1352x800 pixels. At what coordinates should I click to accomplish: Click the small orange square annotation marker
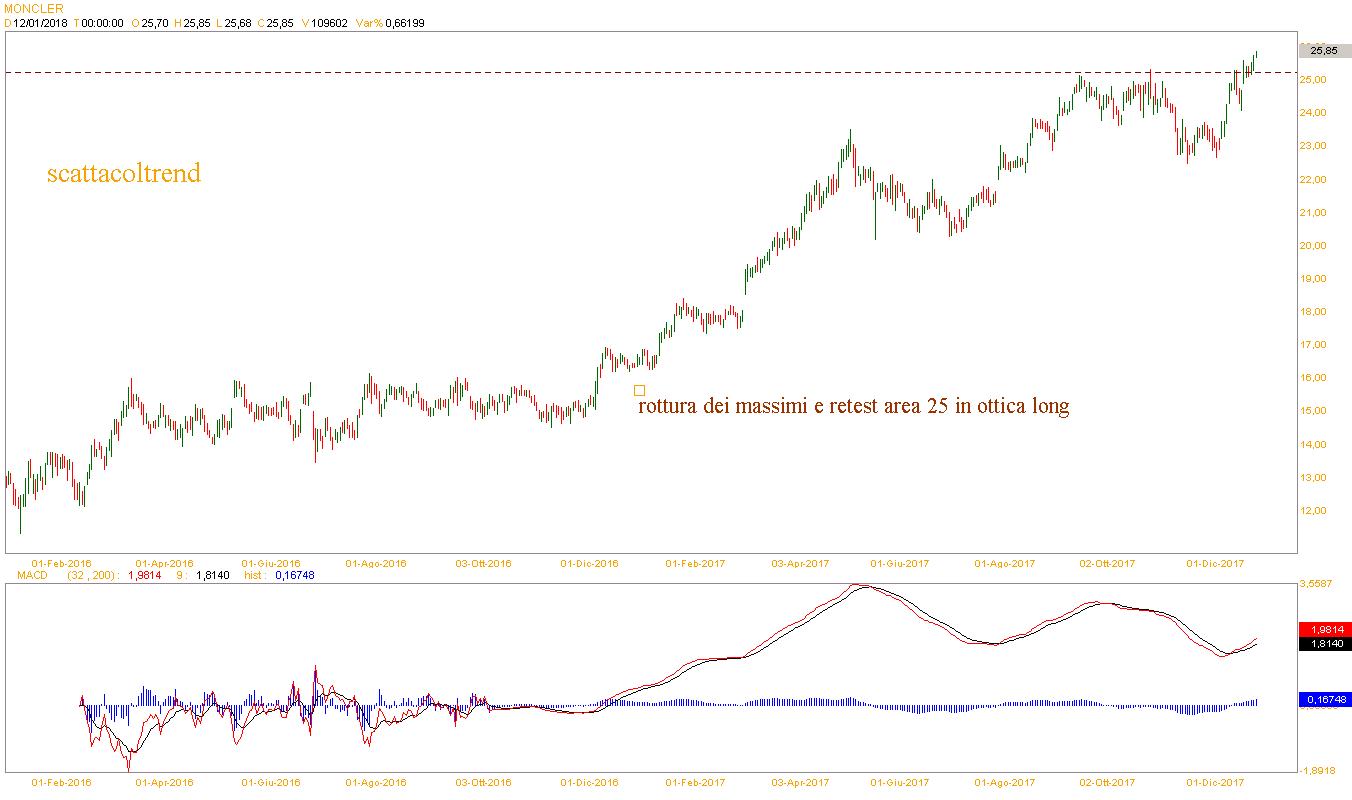640,390
